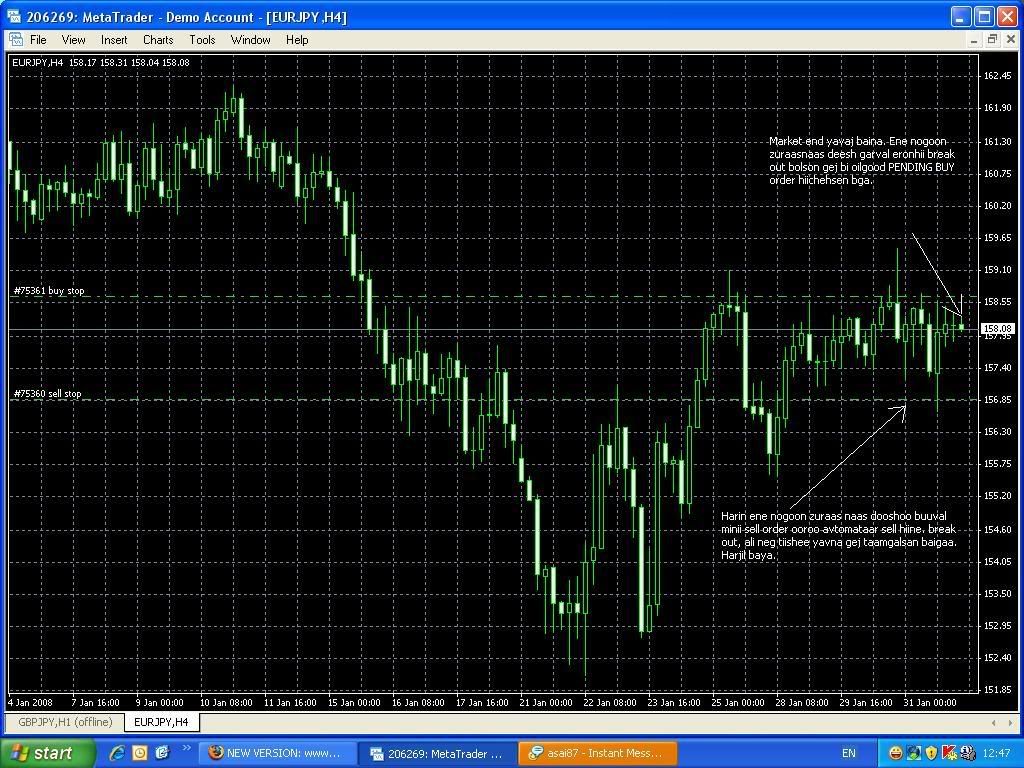The height and width of the screenshot is (768, 1024).
Task: Select the EURJPY,H4 chart tab
Action: pyautogui.click(x=161, y=722)
